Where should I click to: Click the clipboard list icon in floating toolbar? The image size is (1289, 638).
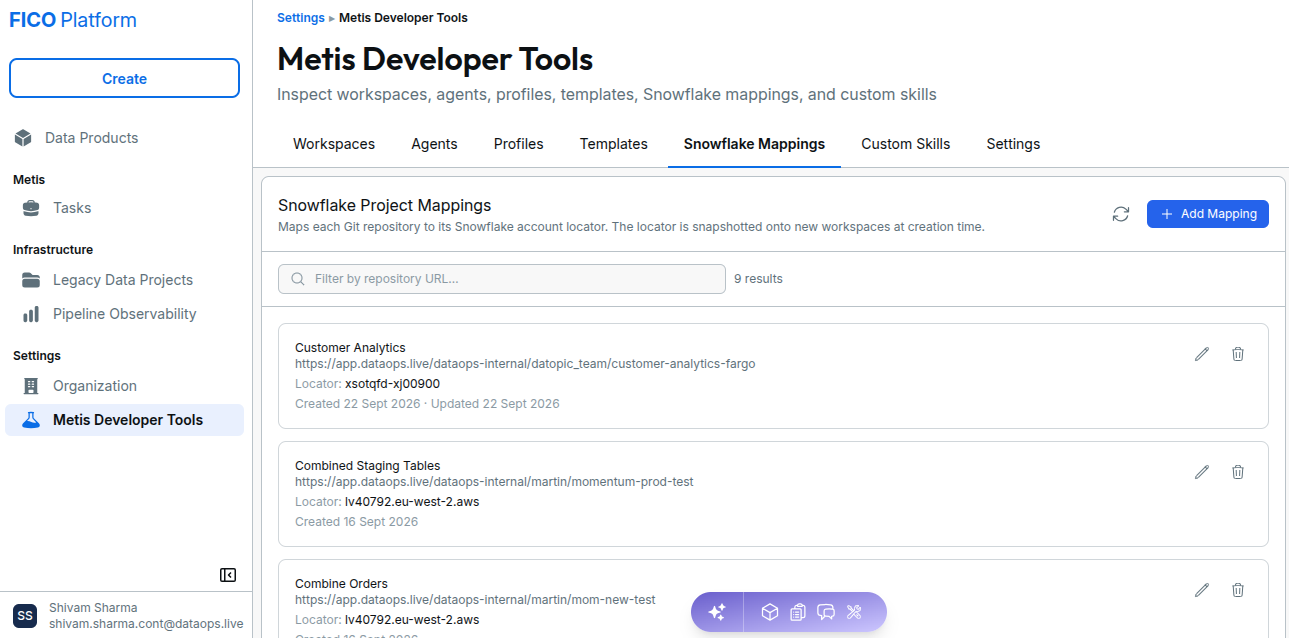coord(798,612)
